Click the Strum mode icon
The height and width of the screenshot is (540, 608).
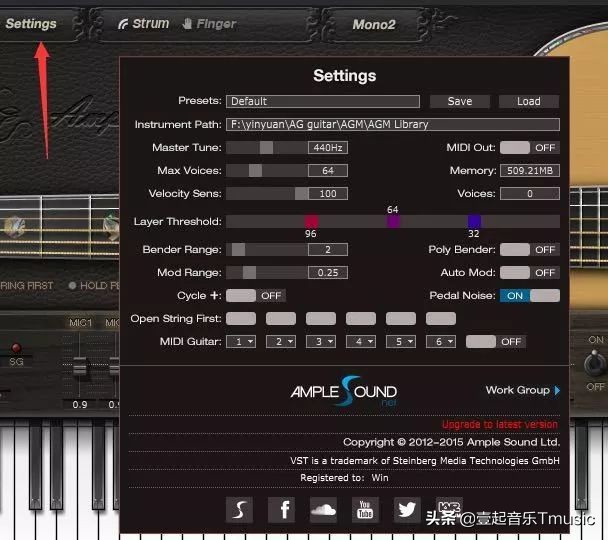coord(123,24)
